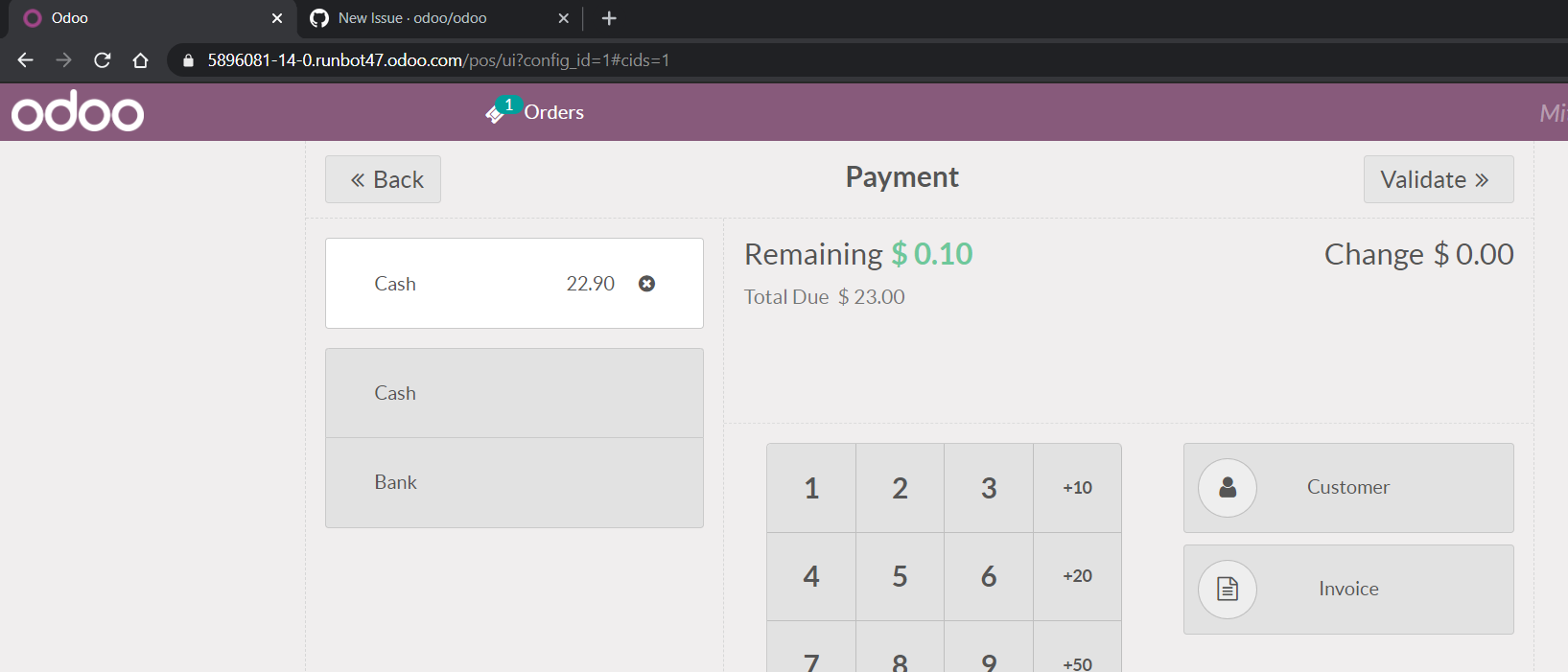The height and width of the screenshot is (672, 1568).
Task: Toggle Invoice for this order
Action: [1347, 590]
